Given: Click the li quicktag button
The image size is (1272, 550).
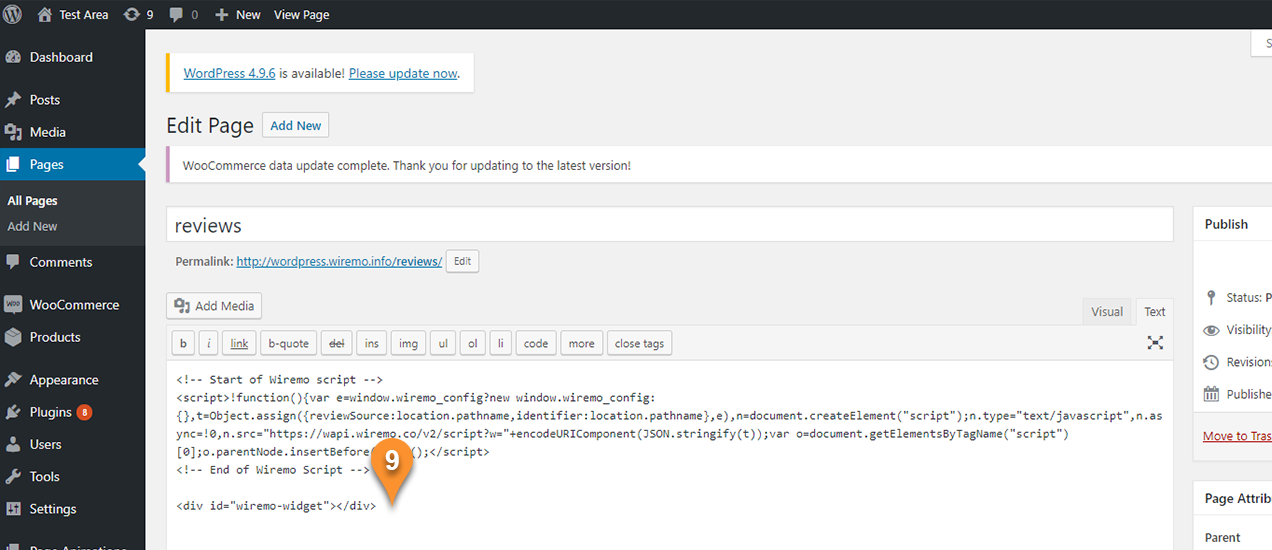Looking at the screenshot, I should [501, 343].
